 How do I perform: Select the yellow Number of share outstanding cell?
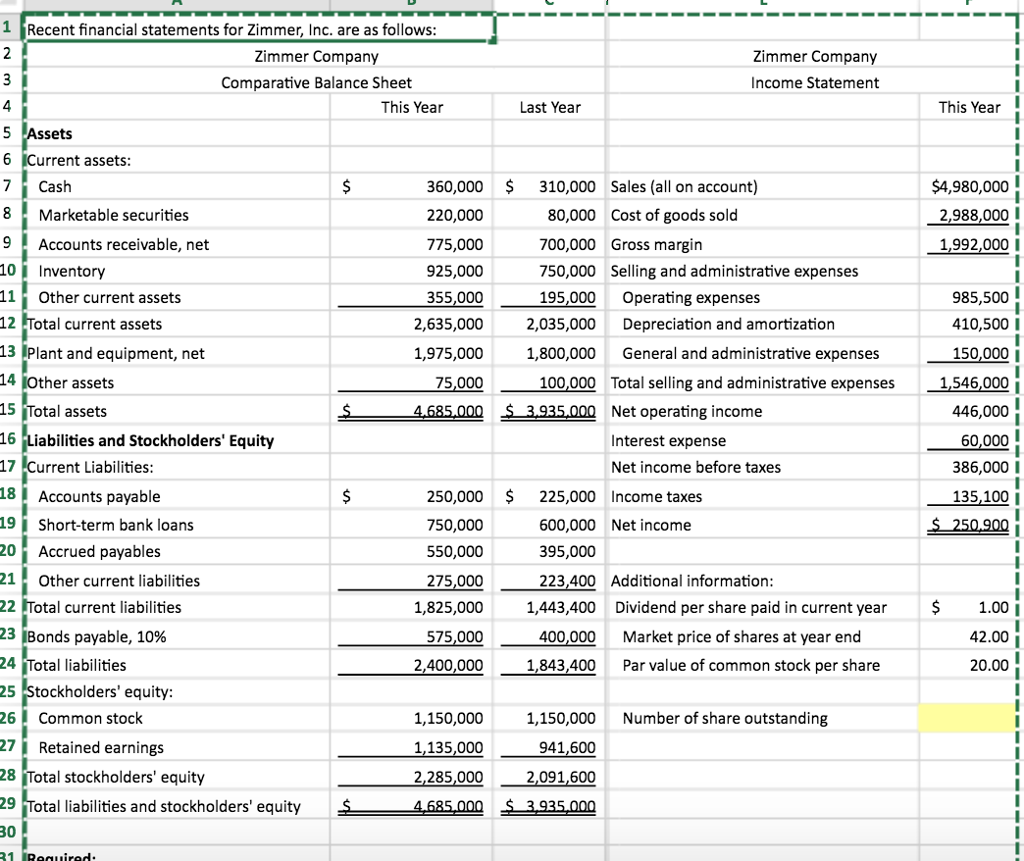(x=967, y=718)
